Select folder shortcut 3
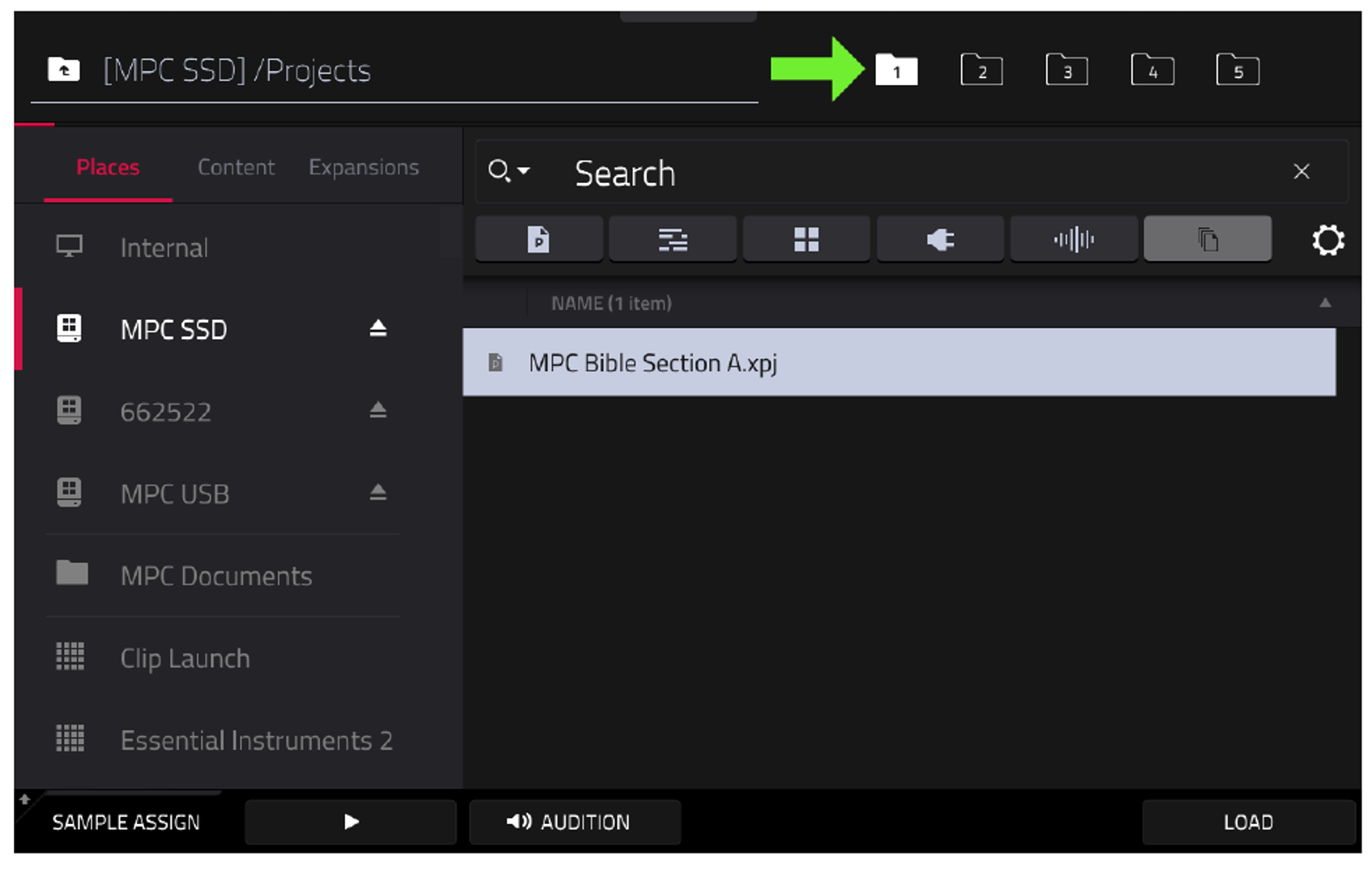This screenshot has width=1372, height=870. click(x=1067, y=69)
